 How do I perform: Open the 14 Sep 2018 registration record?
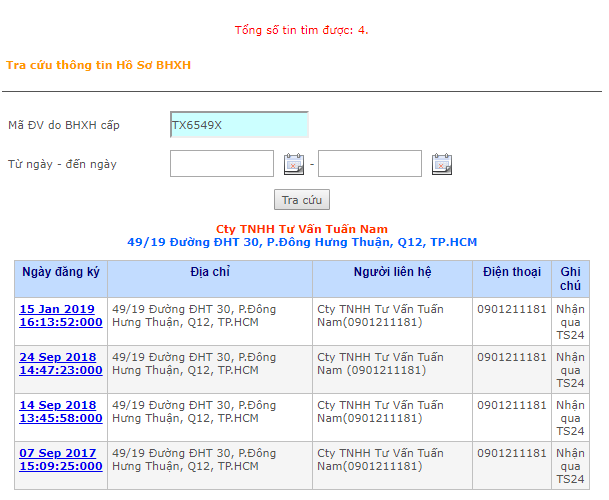[x=60, y=412]
